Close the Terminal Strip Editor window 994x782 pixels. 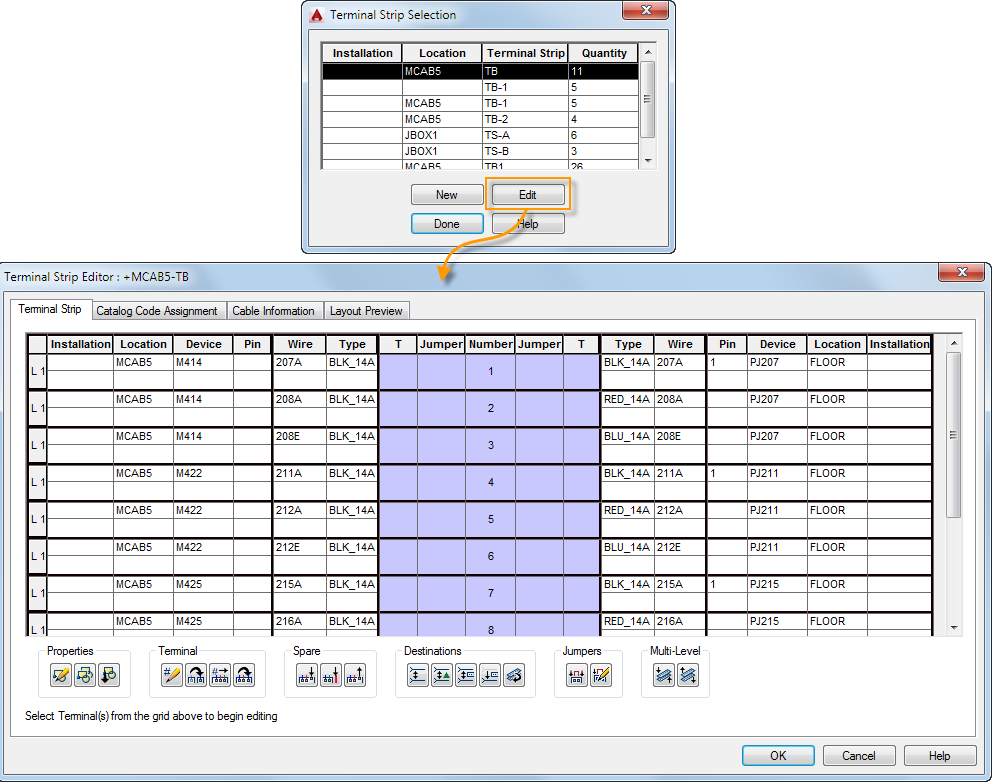pyautogui.click(x=962, y=272)
